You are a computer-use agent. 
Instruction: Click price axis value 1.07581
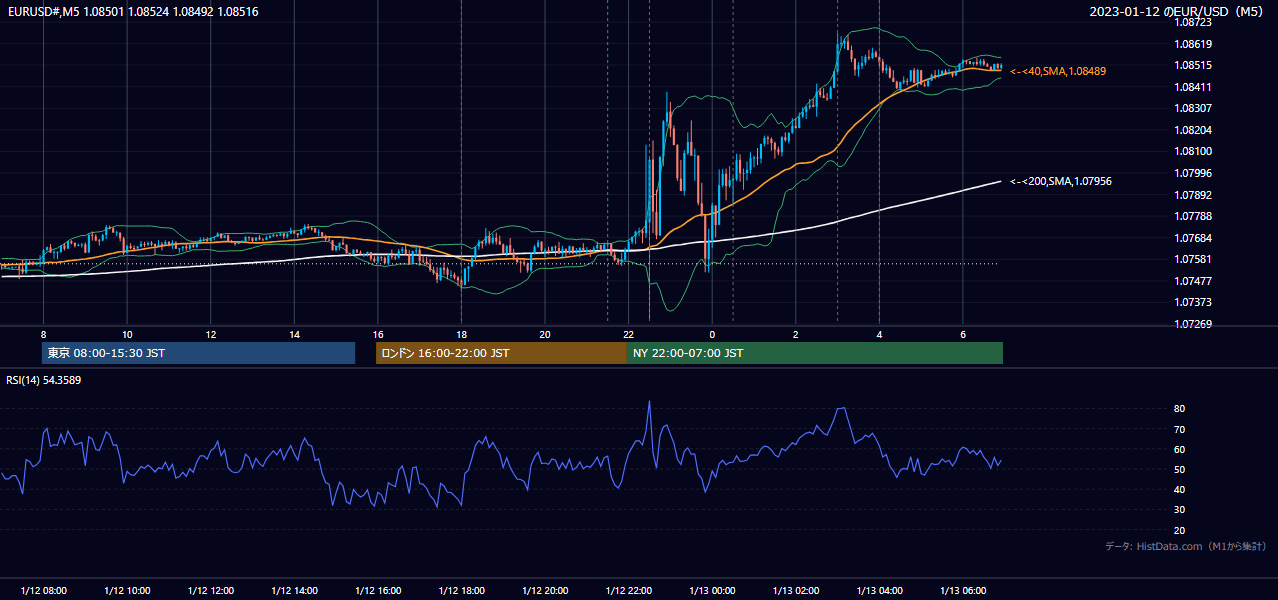[x=1194, y=259]
